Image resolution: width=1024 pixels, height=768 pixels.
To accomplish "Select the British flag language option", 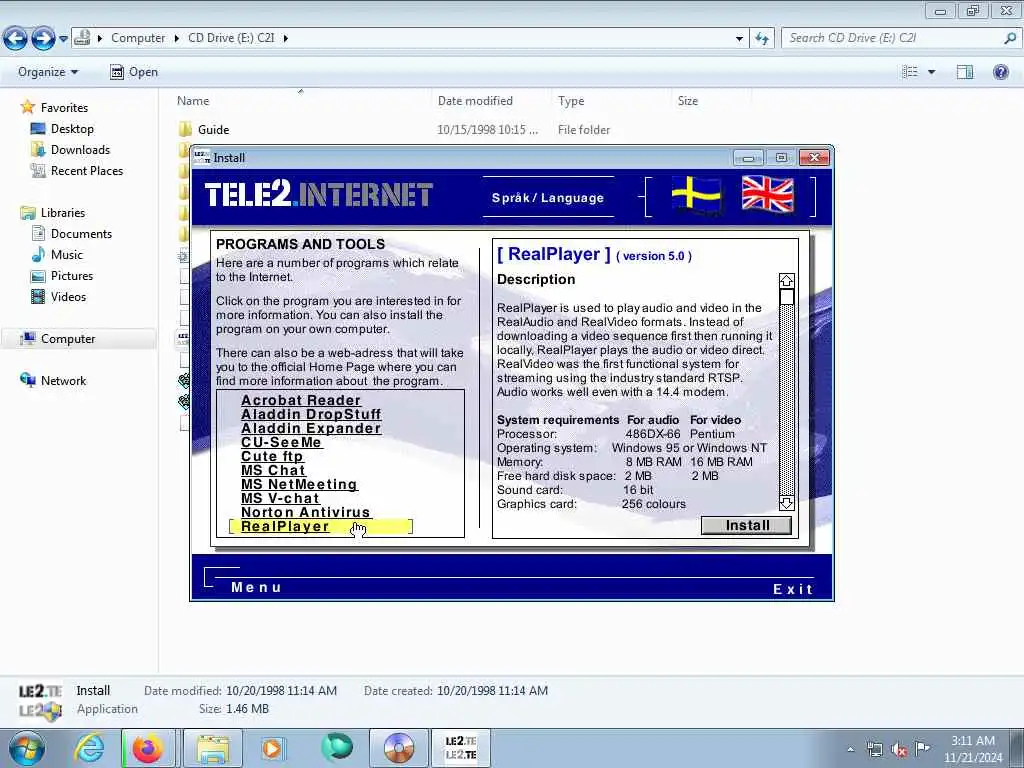I will pos(768,195).
